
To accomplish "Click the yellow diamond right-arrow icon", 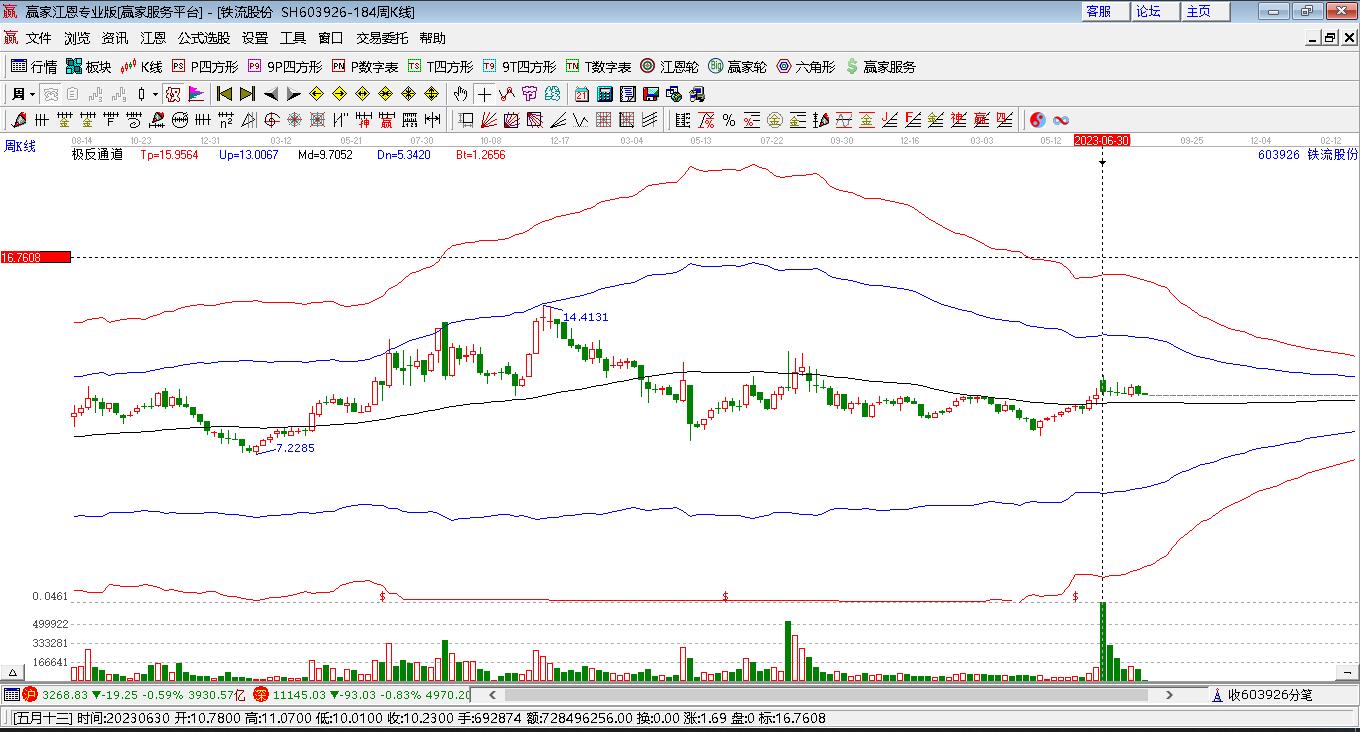I will click(x=339, y=94).
